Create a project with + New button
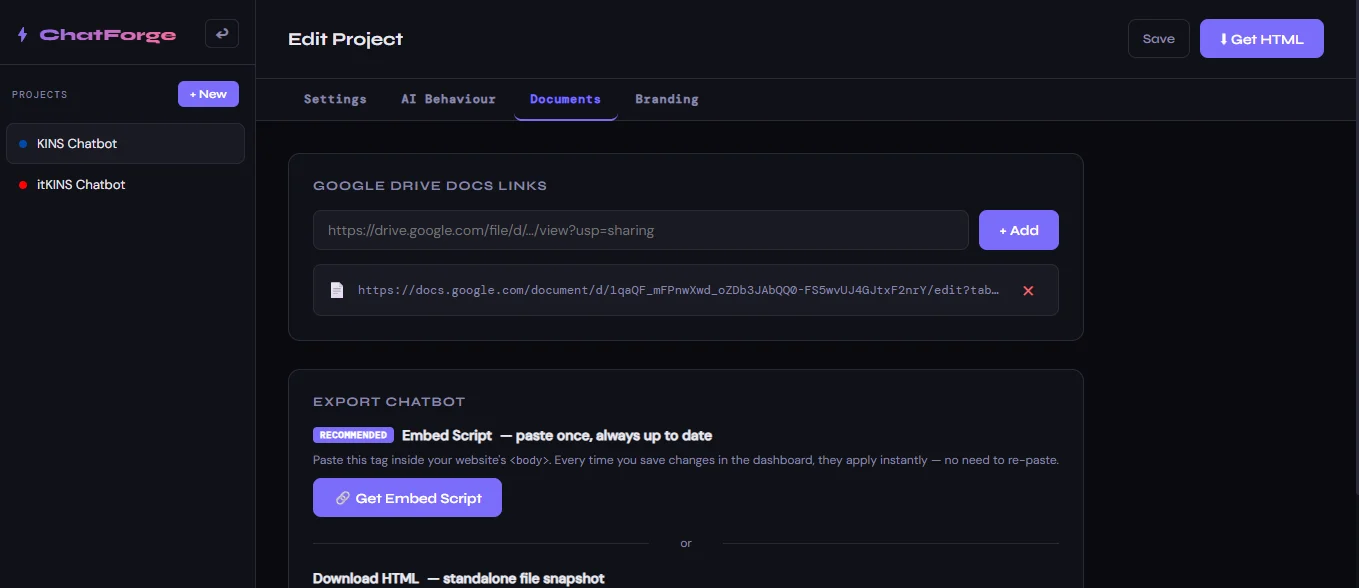 (x=208, y=94)
